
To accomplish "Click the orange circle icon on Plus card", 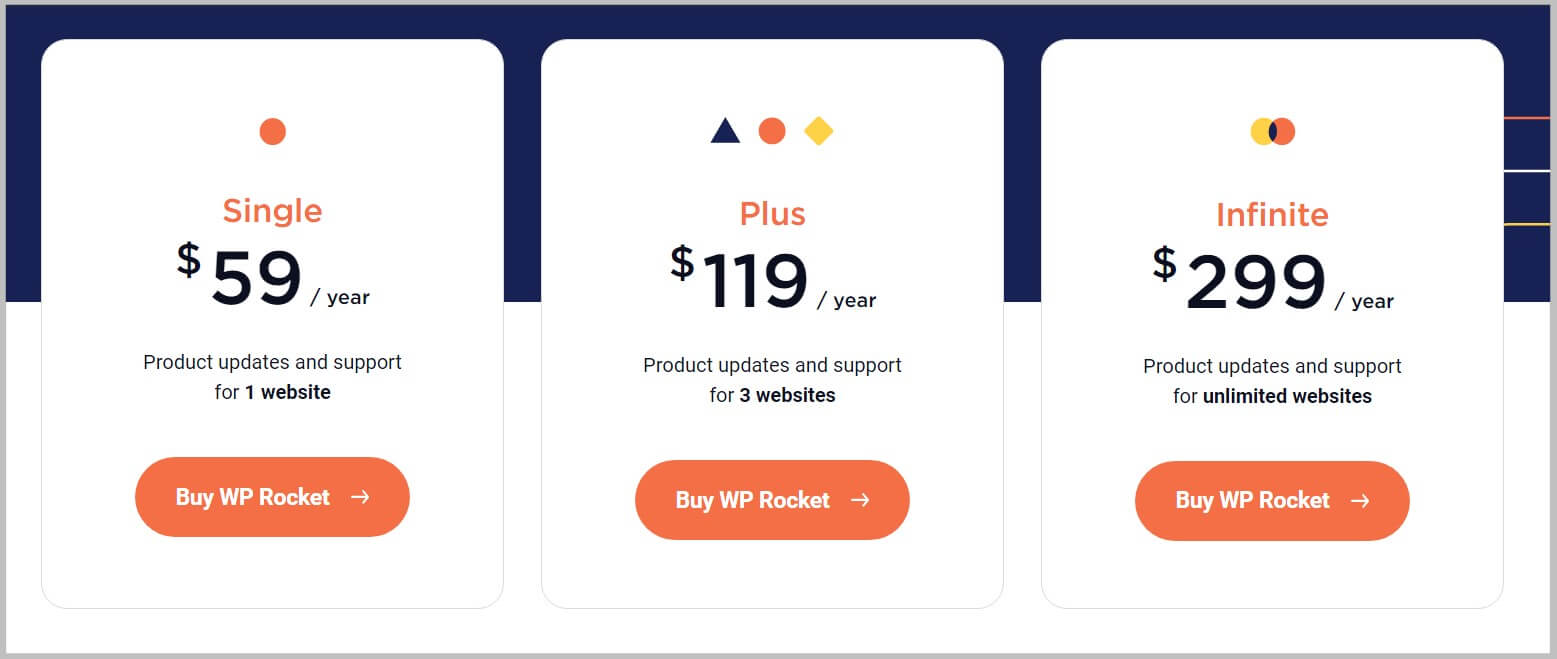I will pos(772,130).
